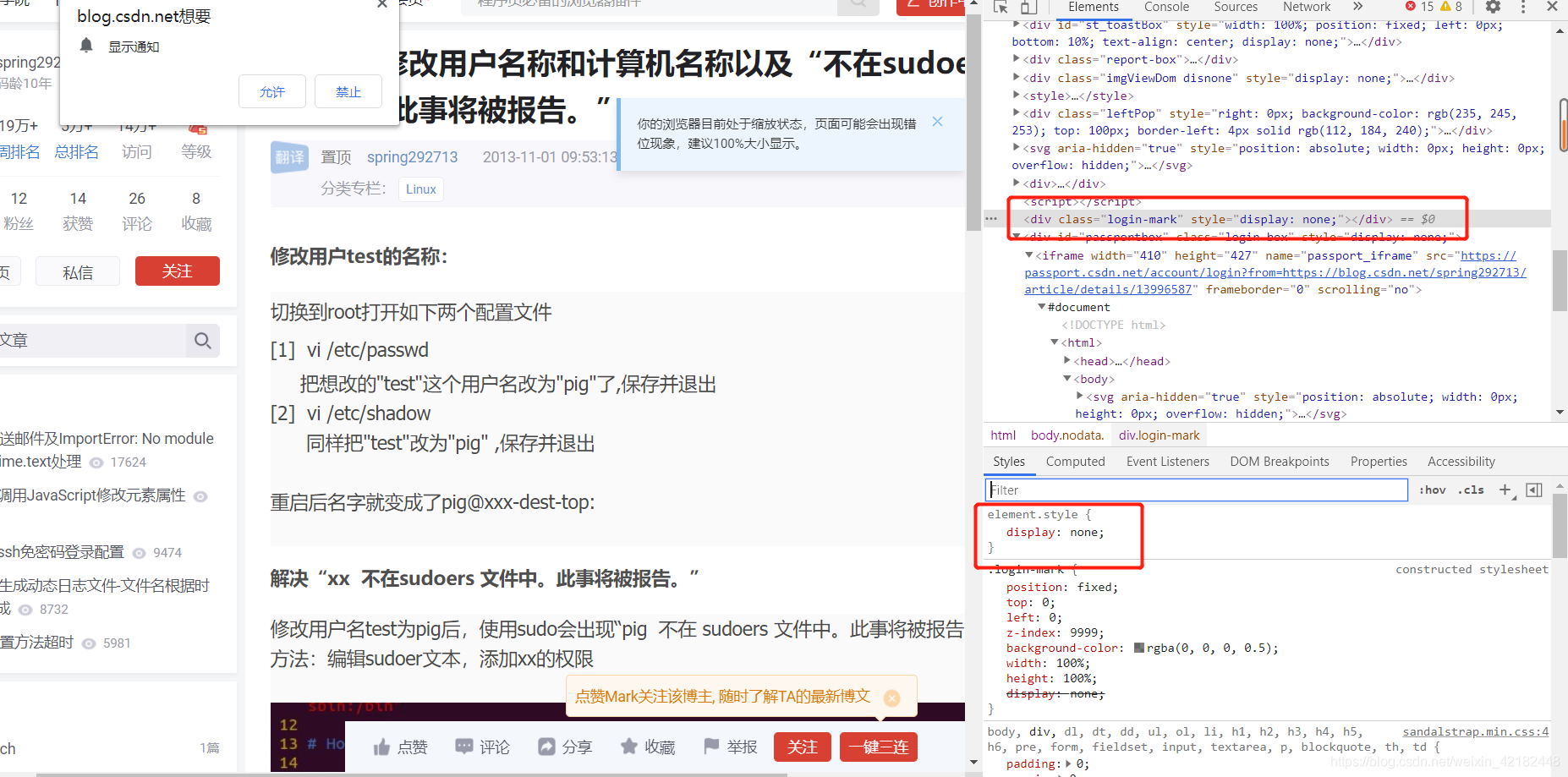Click the eye icon beside 17624 views

click(x=96, y=462)
